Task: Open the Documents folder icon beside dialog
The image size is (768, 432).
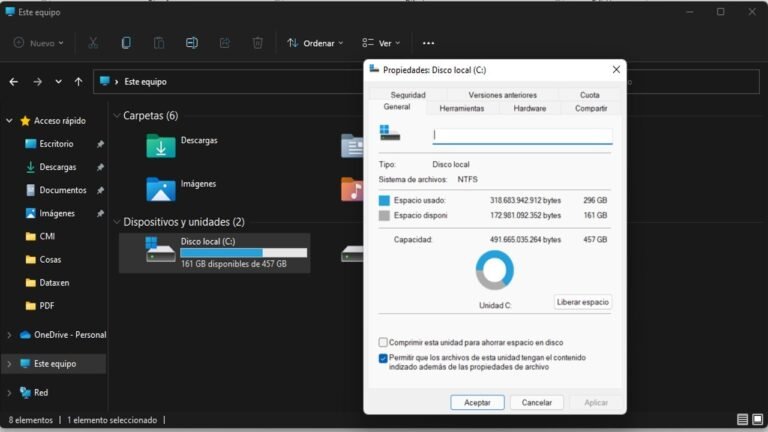Action: (352, 146)
